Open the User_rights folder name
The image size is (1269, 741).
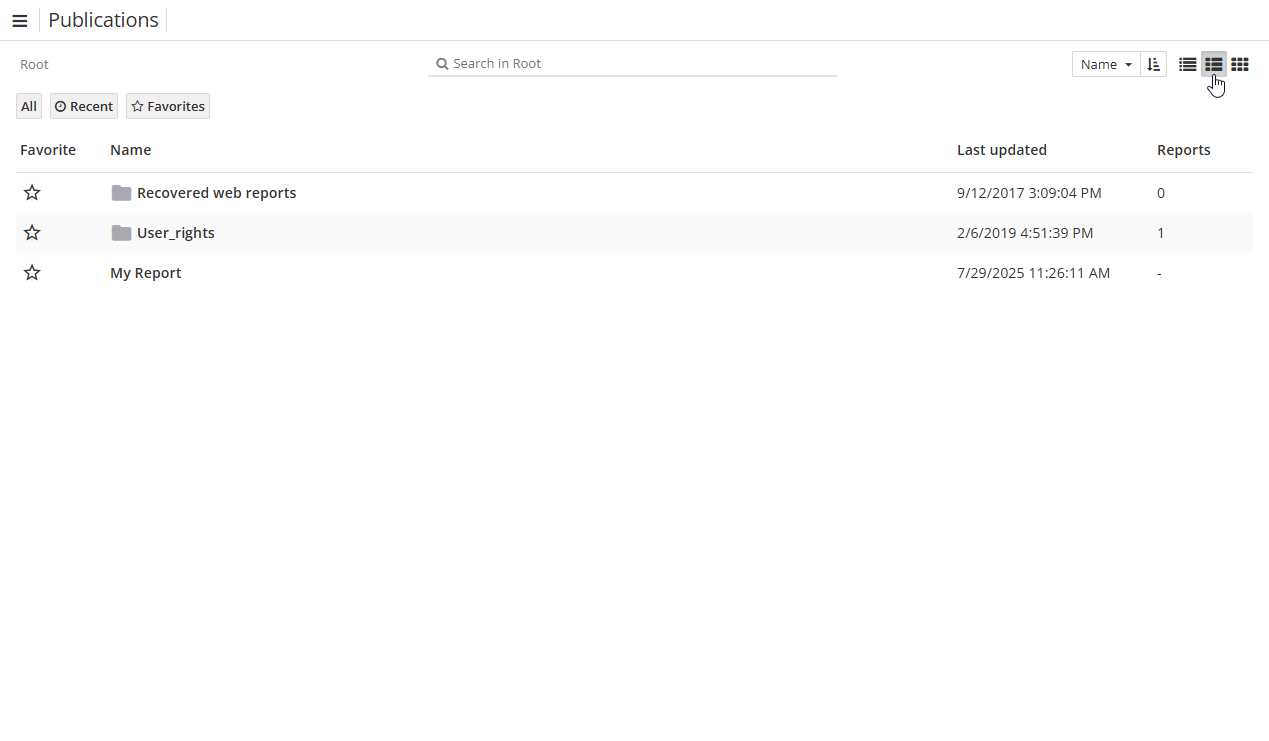coord(176,233)
